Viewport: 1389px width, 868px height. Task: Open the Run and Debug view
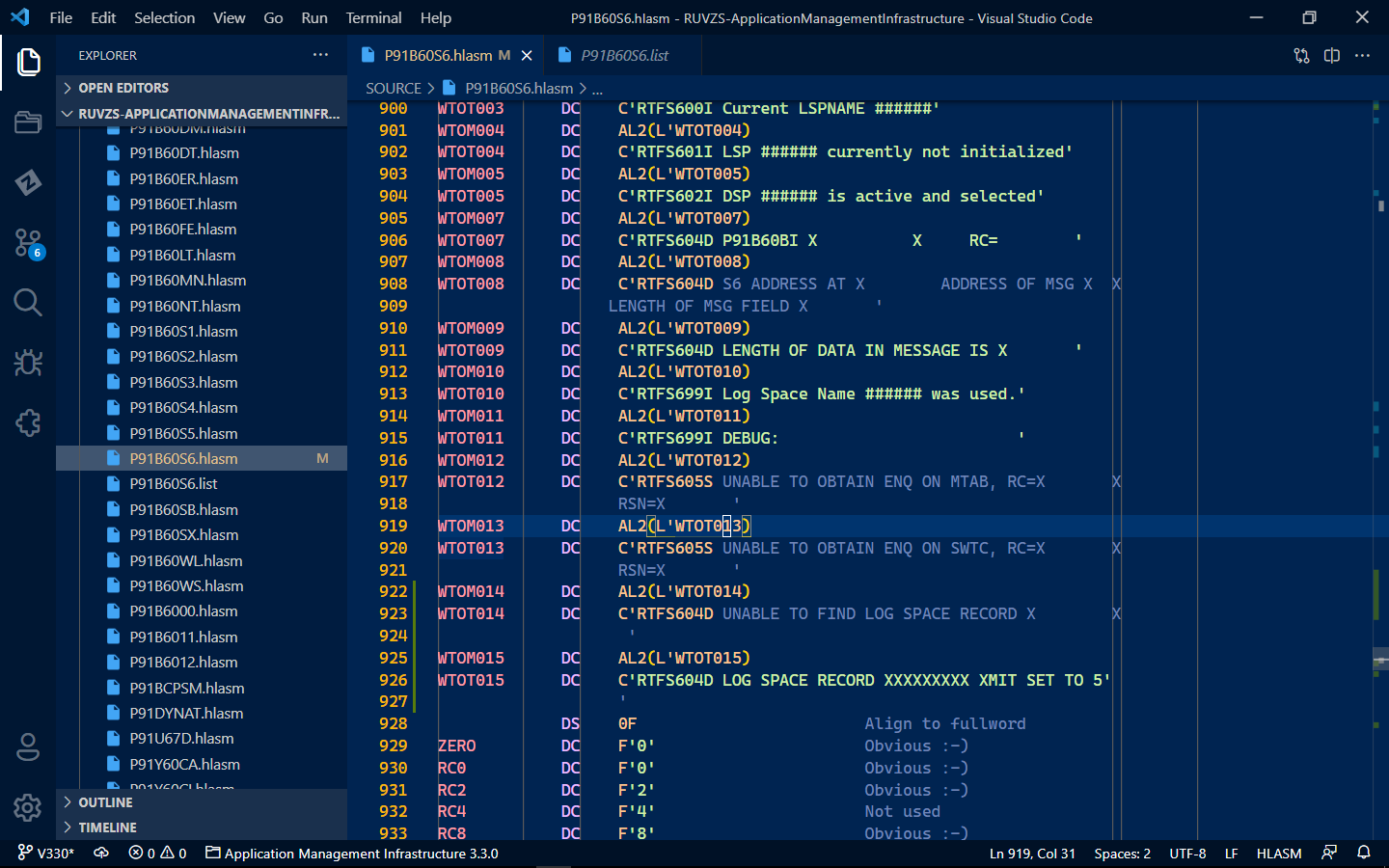(x=27, y=363)
